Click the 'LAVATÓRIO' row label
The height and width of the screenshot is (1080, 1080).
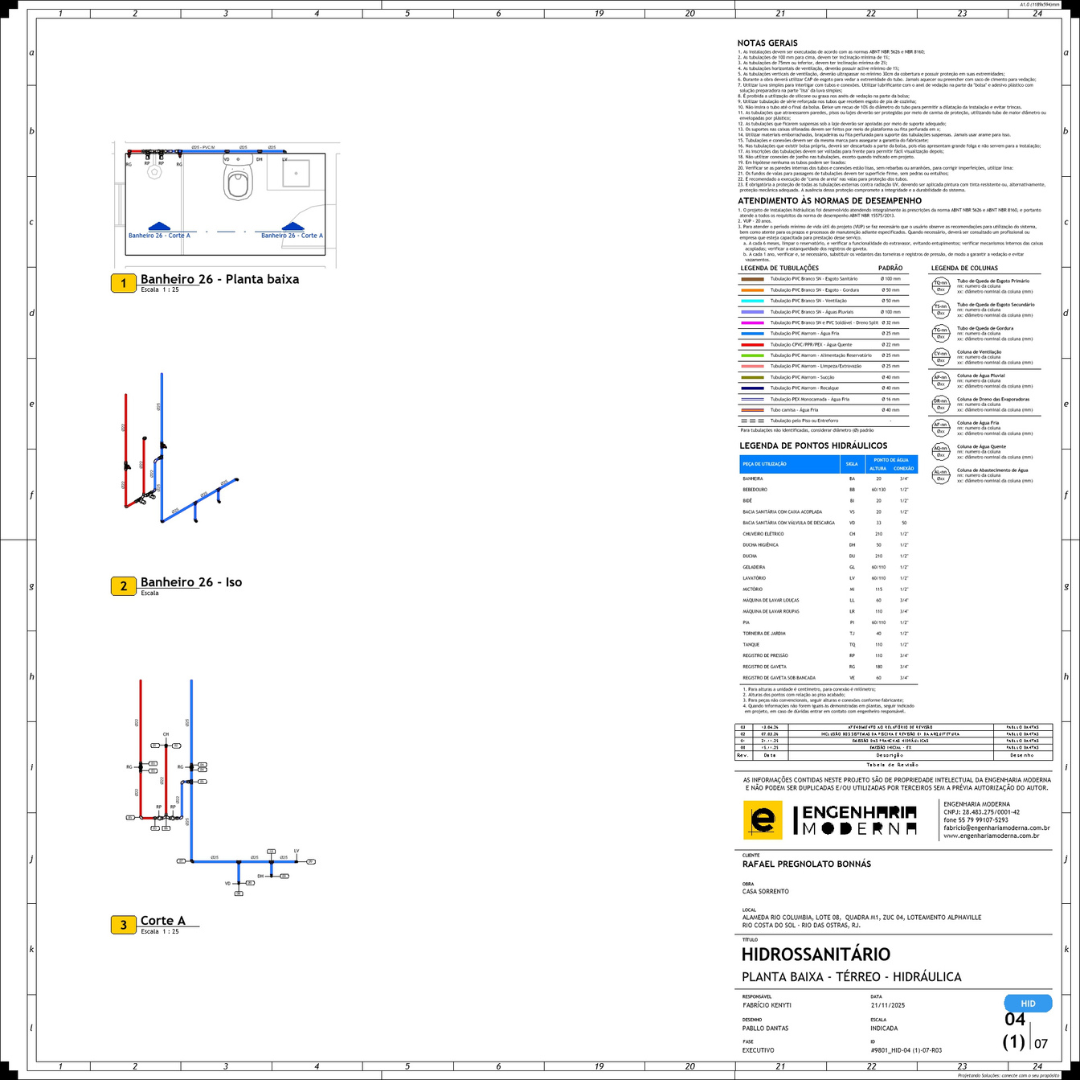[x=754, y=579]
